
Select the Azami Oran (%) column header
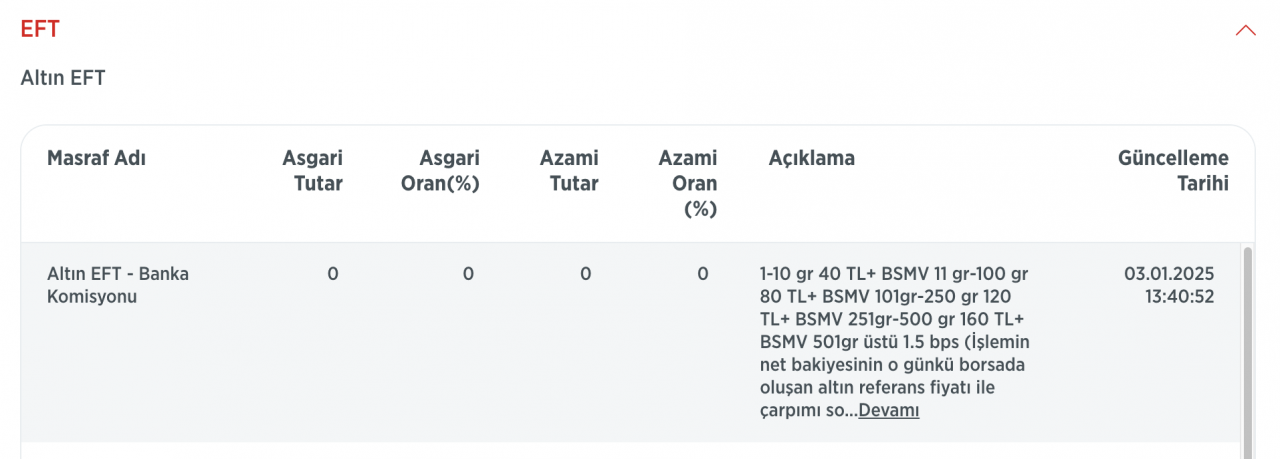coord(688,184)
